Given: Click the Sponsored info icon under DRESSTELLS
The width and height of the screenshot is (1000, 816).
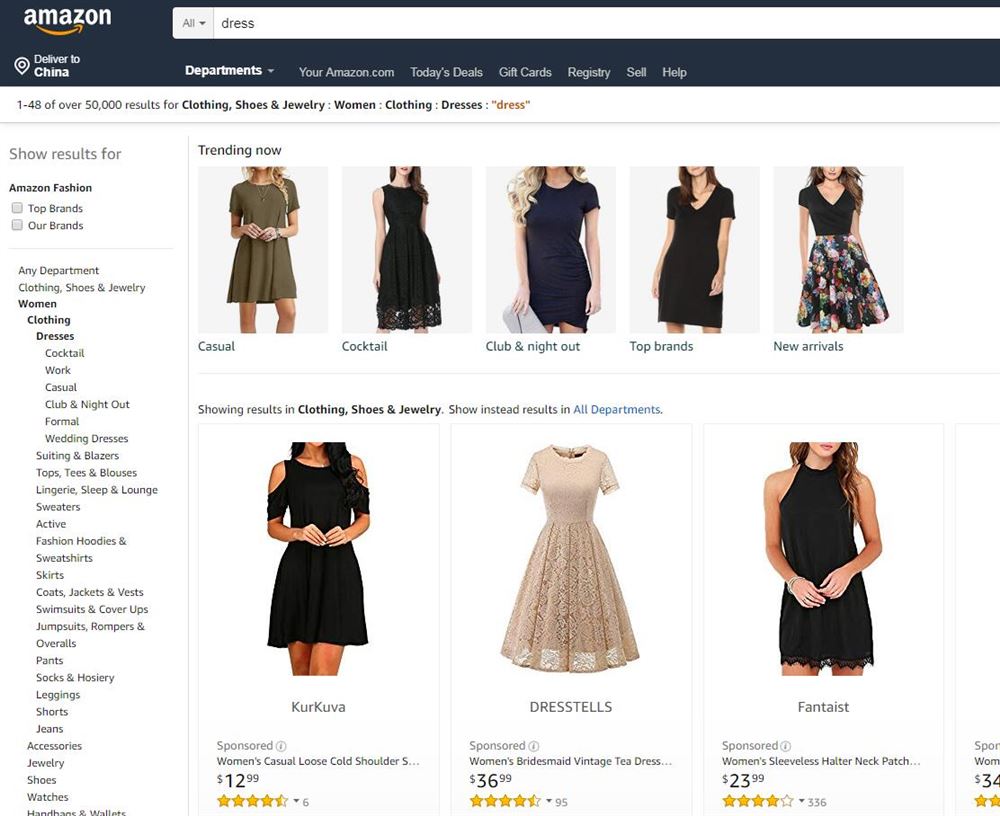Looking at the screenshot, I should point(534,746).
